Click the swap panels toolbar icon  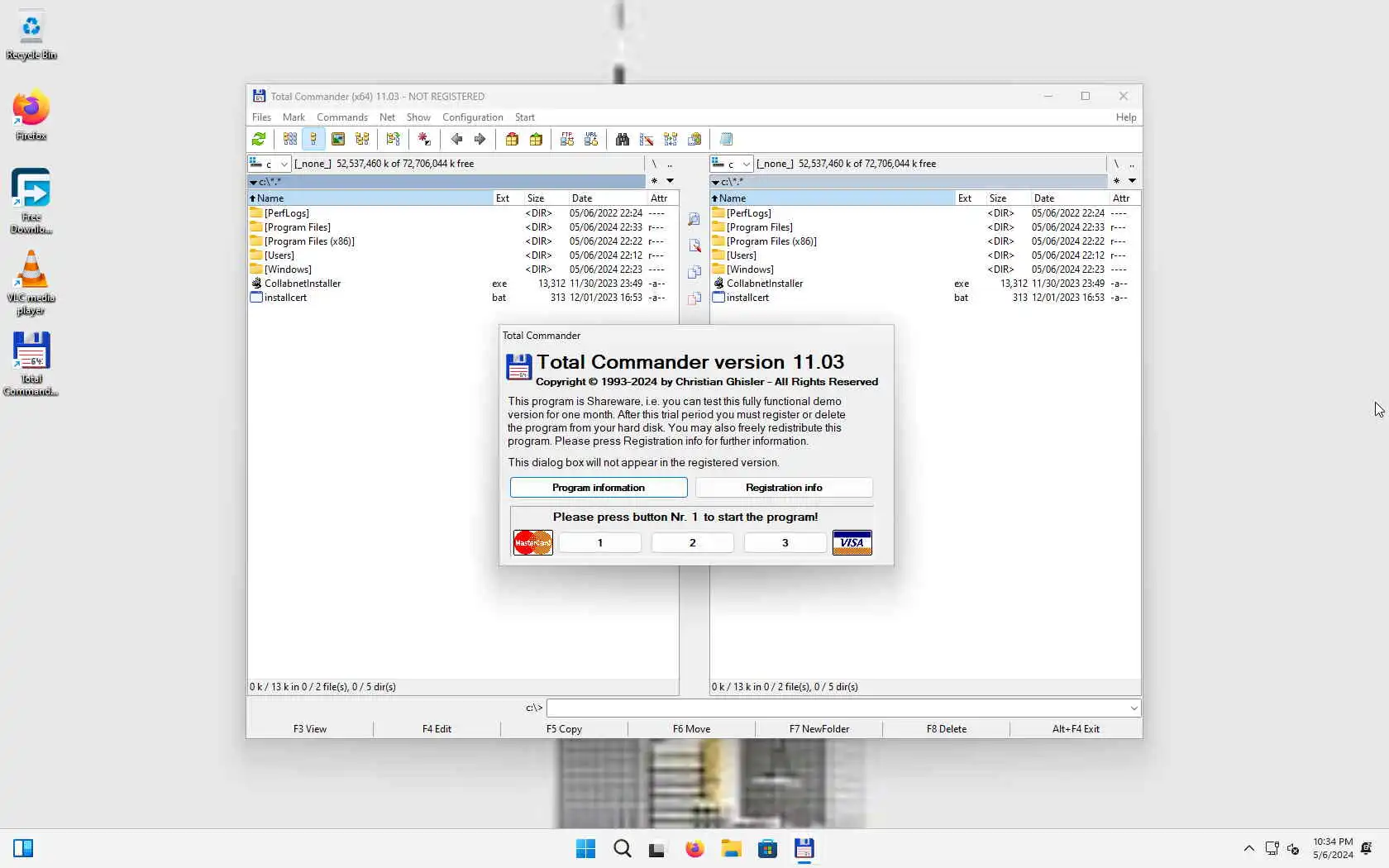[394, 139]
